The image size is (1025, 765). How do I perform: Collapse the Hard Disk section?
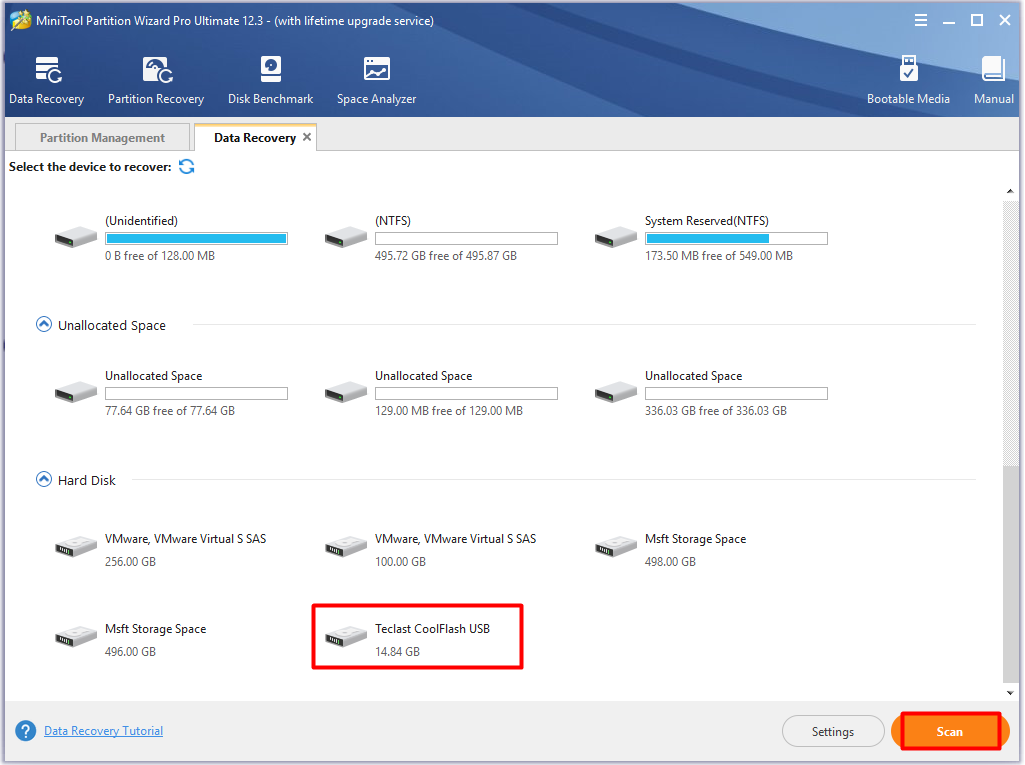coord(44,479)
